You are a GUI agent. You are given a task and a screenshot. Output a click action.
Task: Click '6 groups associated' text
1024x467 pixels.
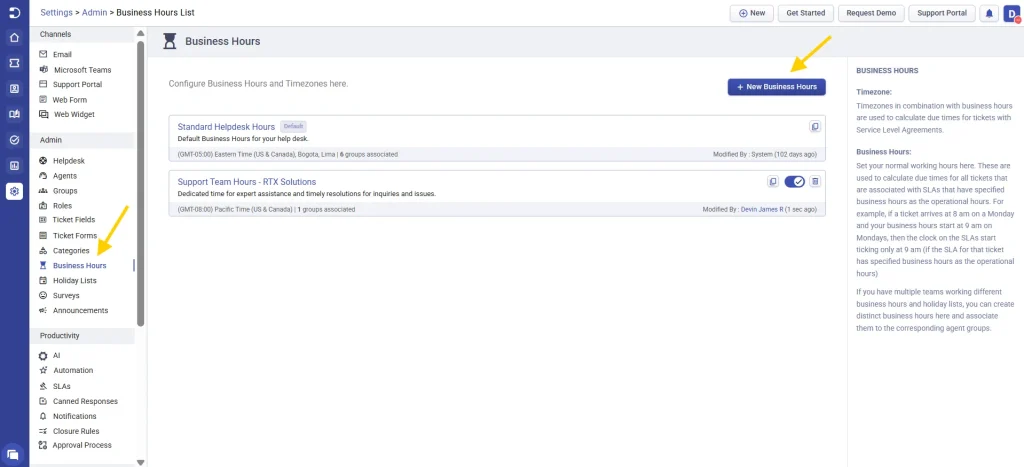[369, 155]
